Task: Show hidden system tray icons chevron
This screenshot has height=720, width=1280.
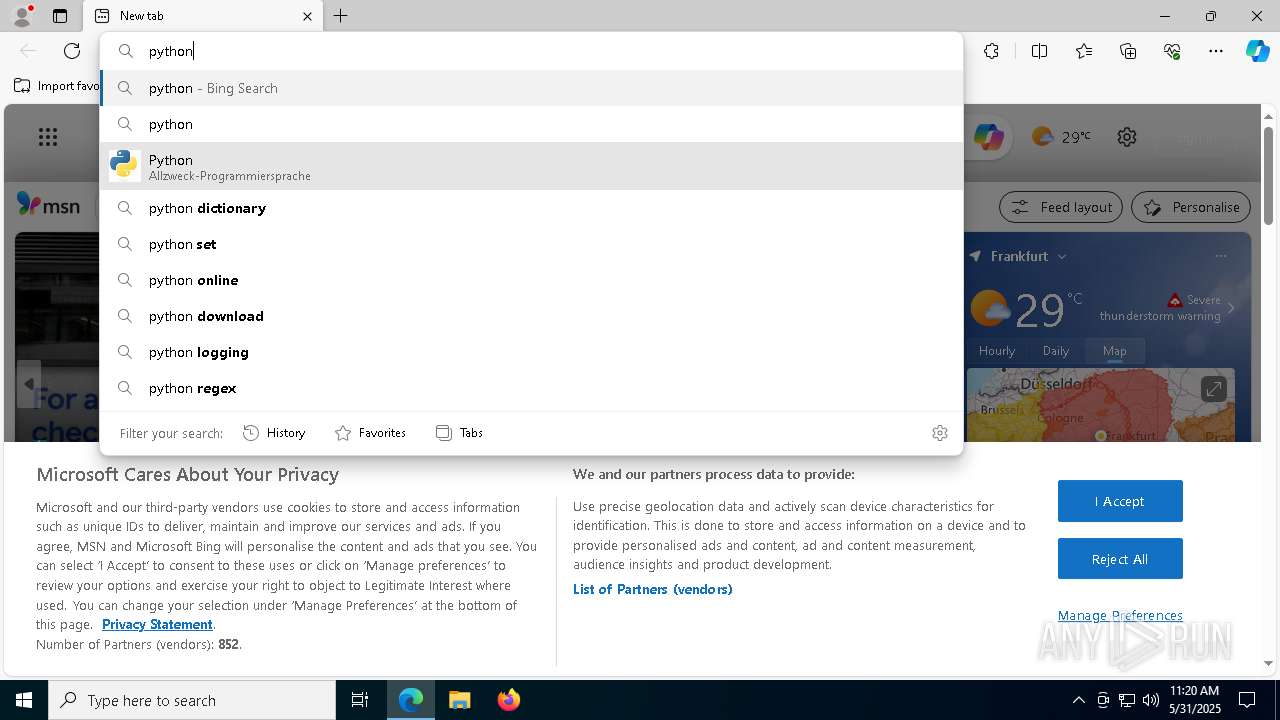Action: pos(1078,700)
